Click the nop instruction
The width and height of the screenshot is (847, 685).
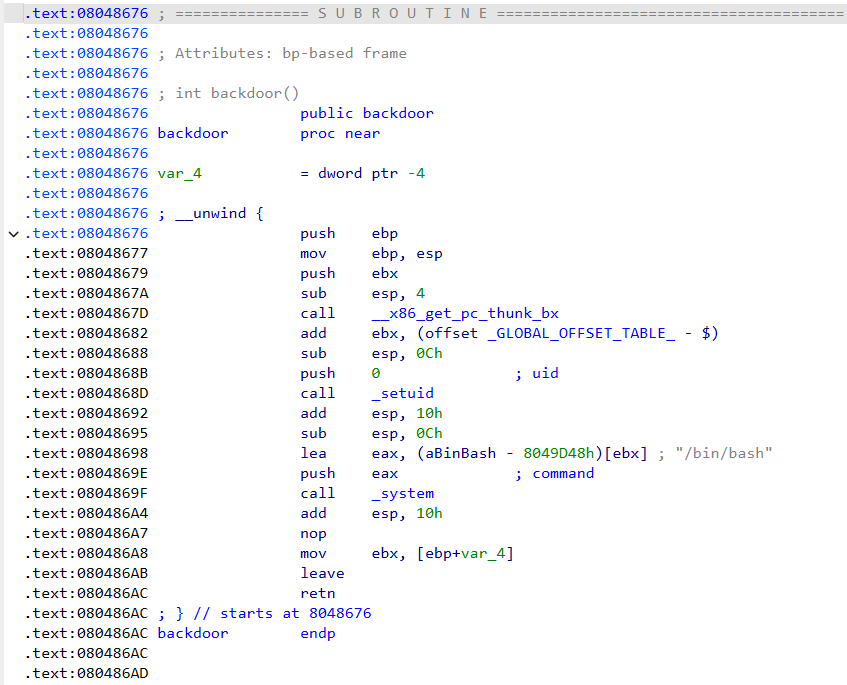pyautogui.click(x=313, y=533)
